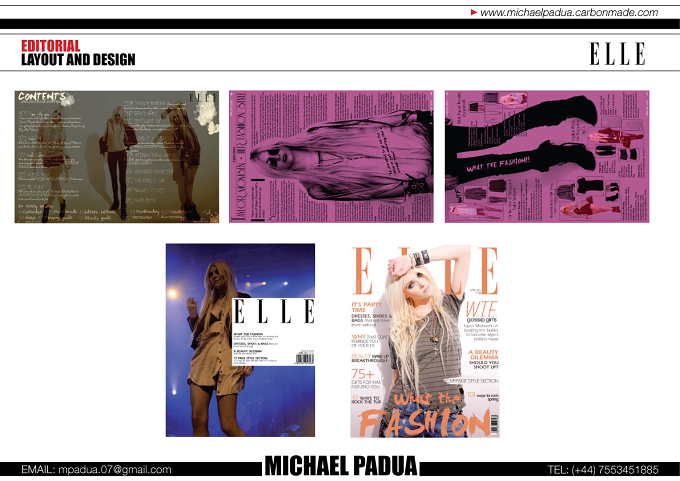Image resolution: width=680 pixels, height=481 pixels.
Task: Open the pink blonde portrait spread thumbnail
Action: [x=331, y=157]
